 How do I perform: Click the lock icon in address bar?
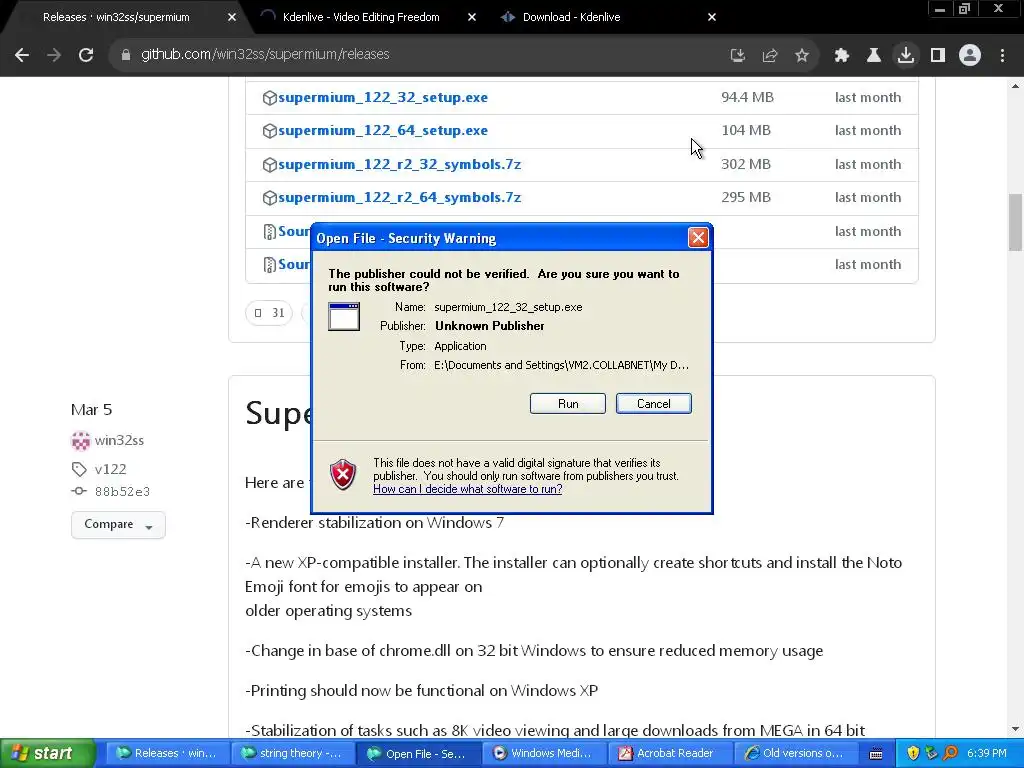click(126, 55)
